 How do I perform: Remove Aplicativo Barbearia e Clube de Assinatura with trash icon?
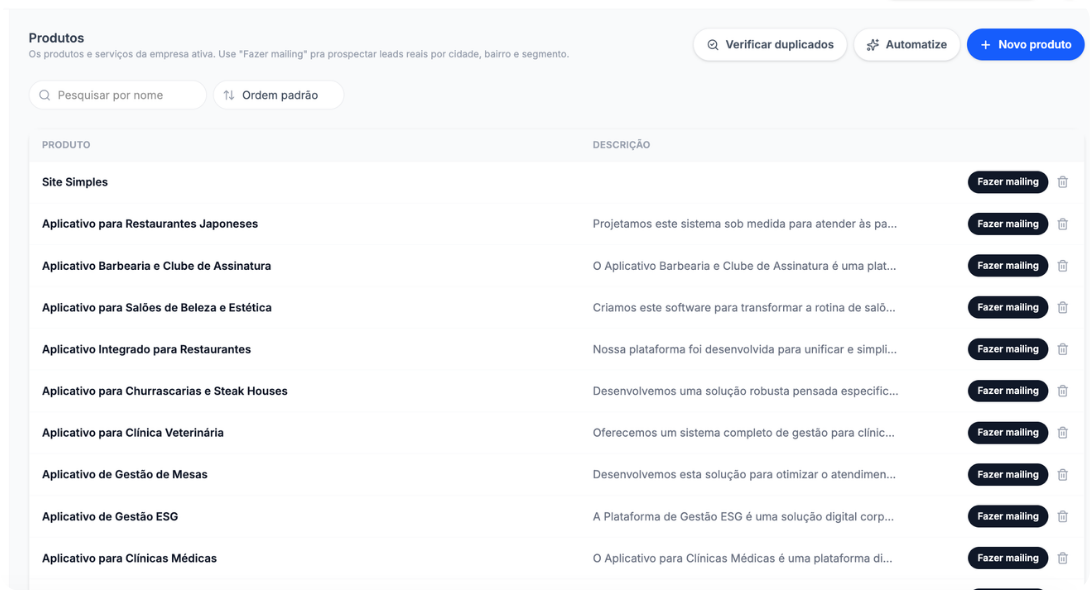pos(1062,265)
